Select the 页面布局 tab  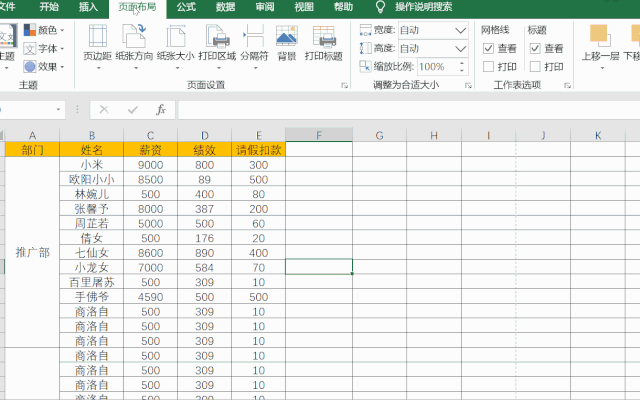138,8
